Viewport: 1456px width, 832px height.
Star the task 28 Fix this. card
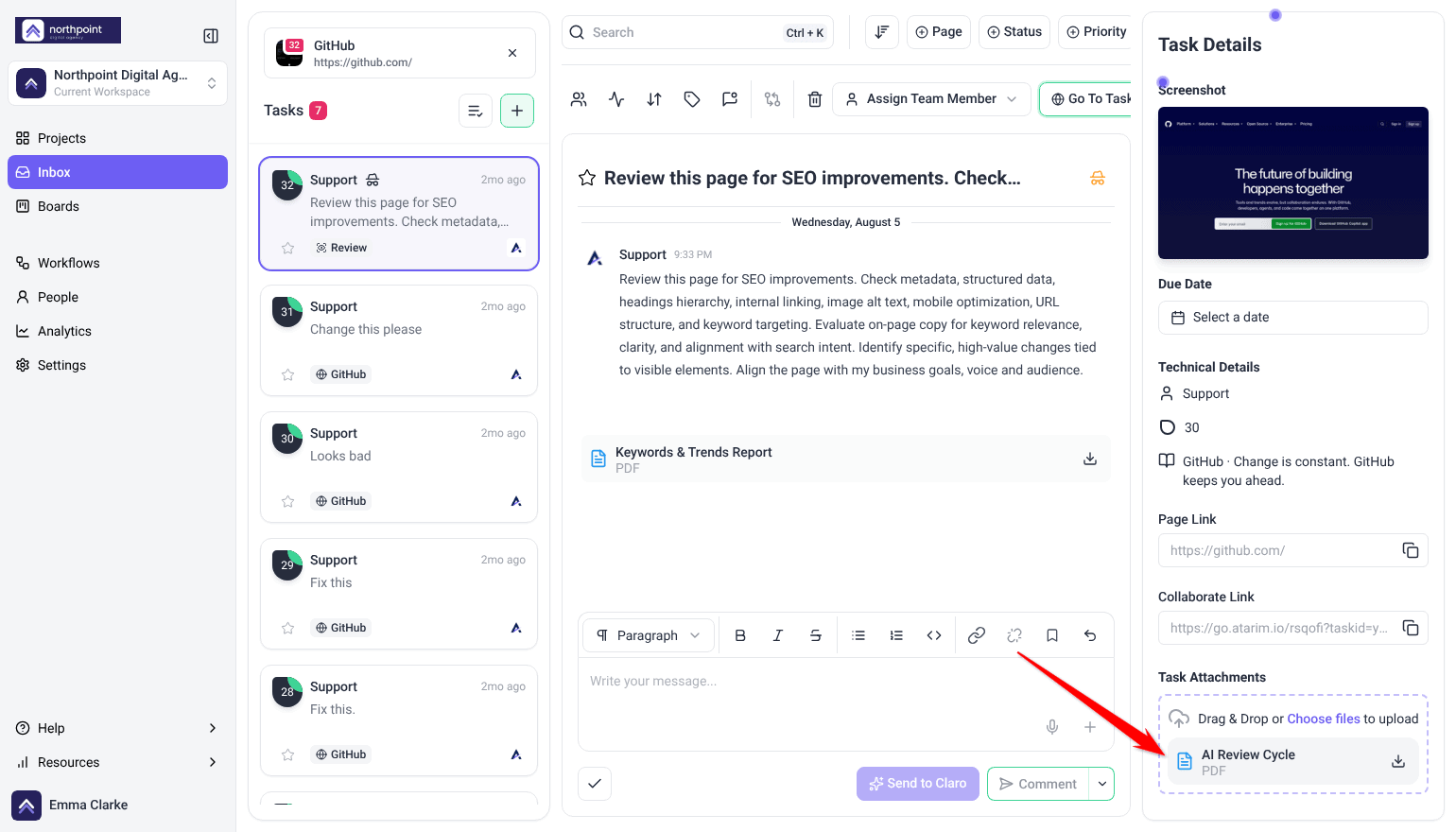288,754
